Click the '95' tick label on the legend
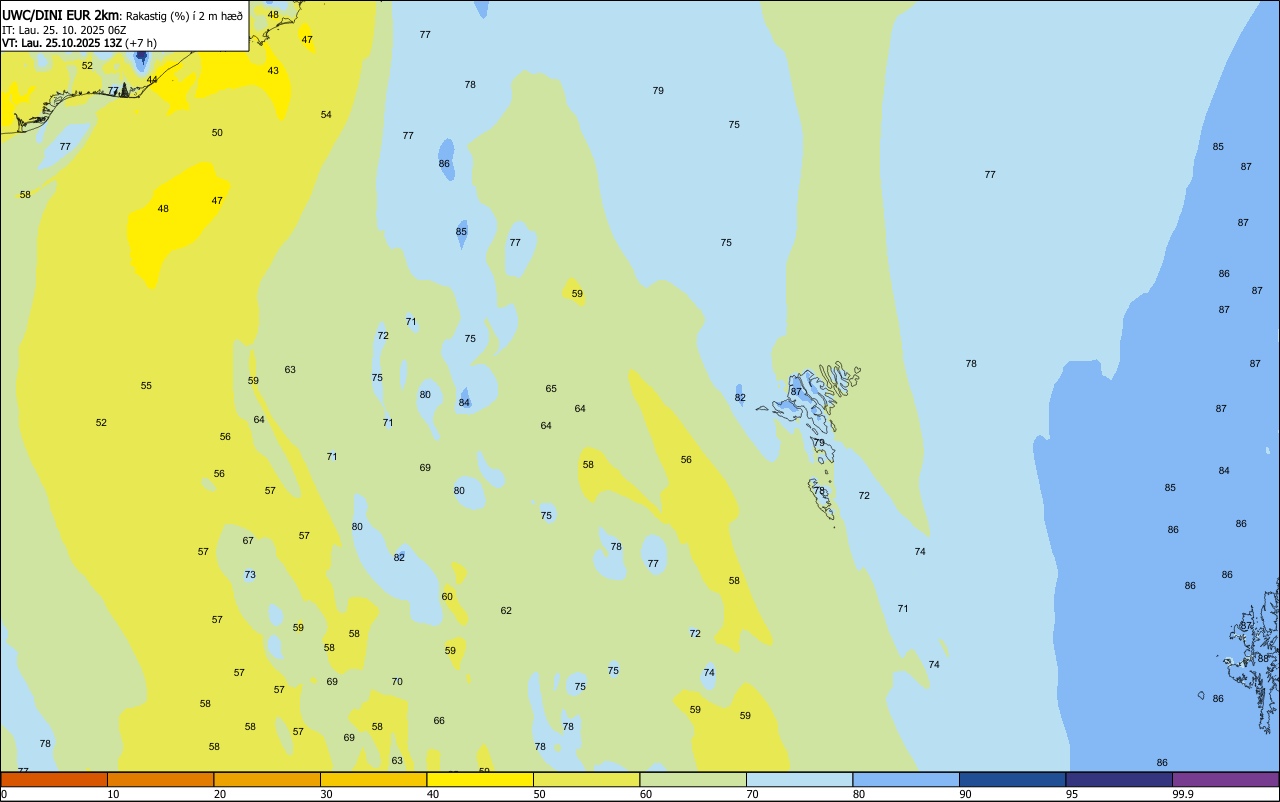The image size is (1280, 802). coord(1072,794)
